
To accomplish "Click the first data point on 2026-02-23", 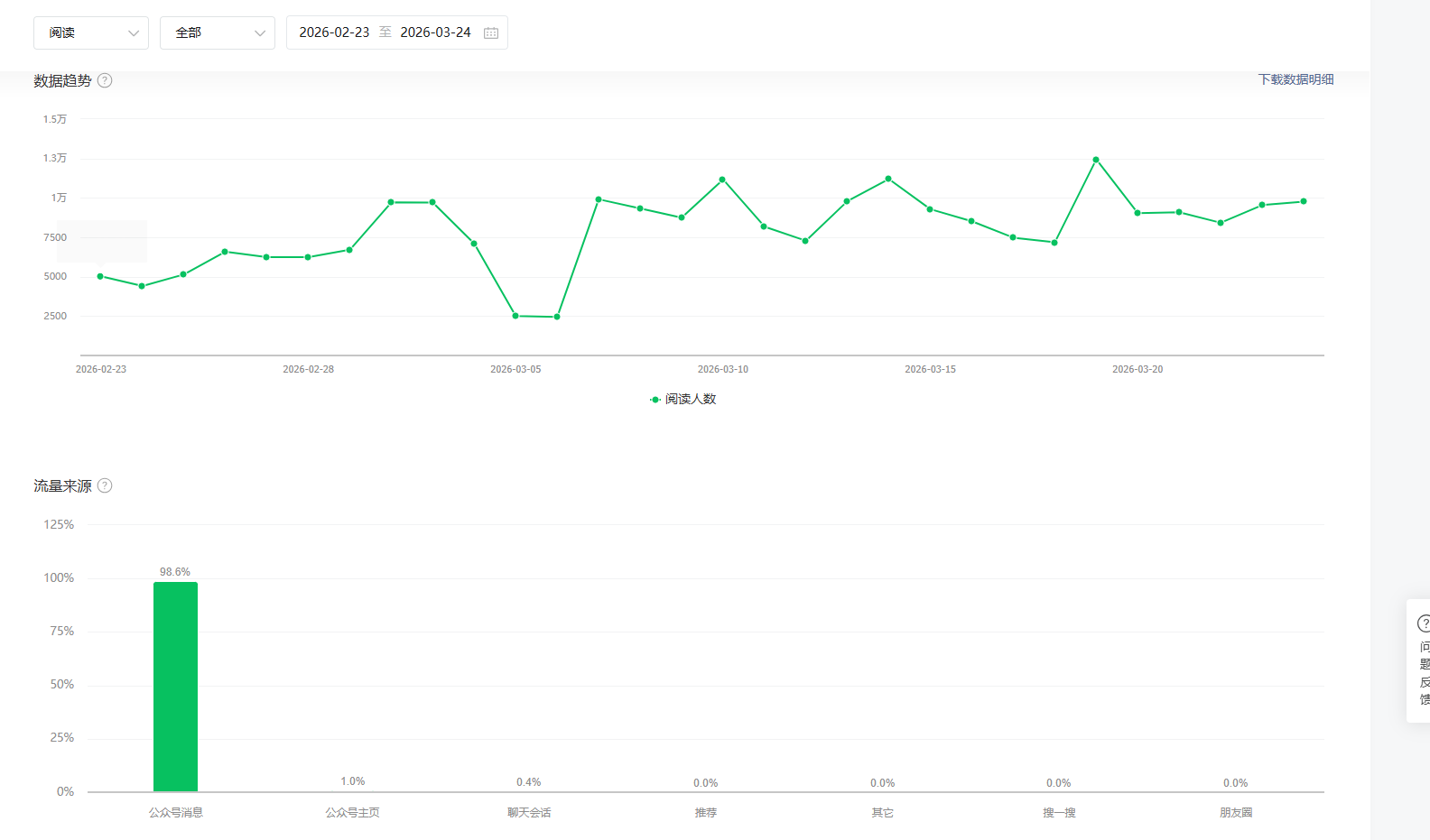I will coord(100,276).
